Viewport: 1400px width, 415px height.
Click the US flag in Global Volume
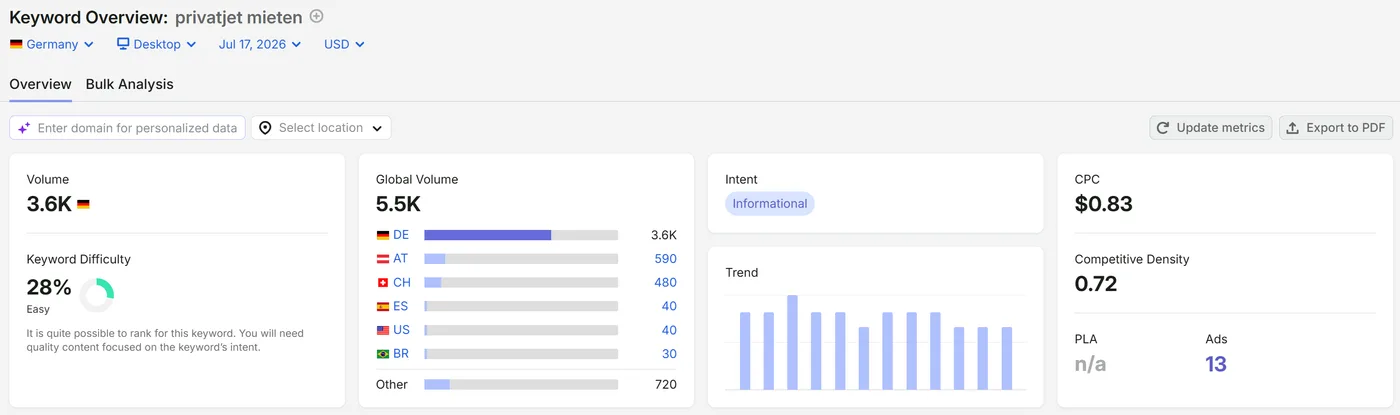pos(382,330)
